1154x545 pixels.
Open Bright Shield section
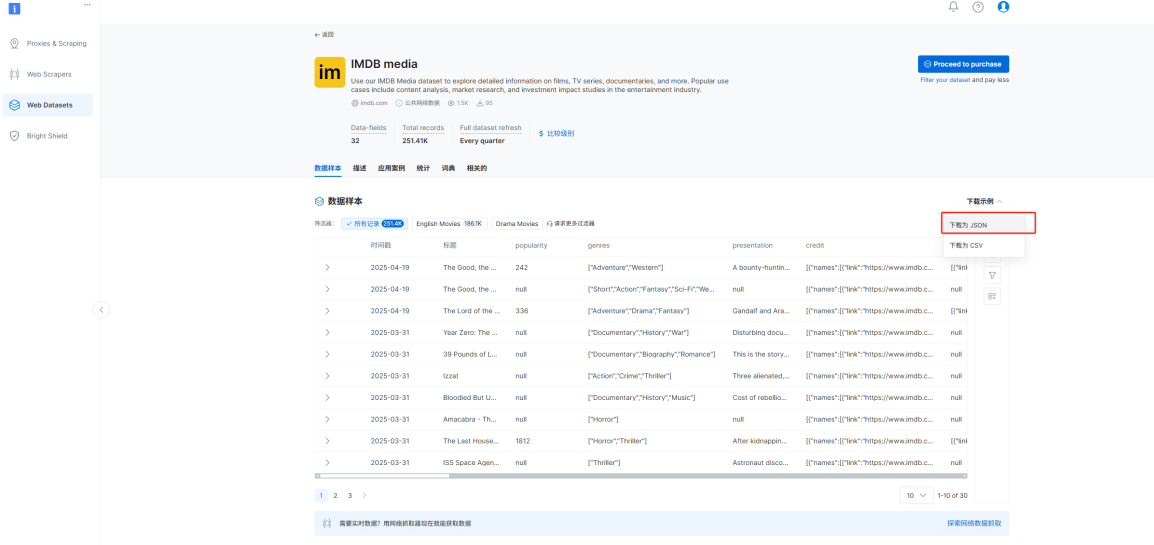pyautogui.click(x=48, y=136)
